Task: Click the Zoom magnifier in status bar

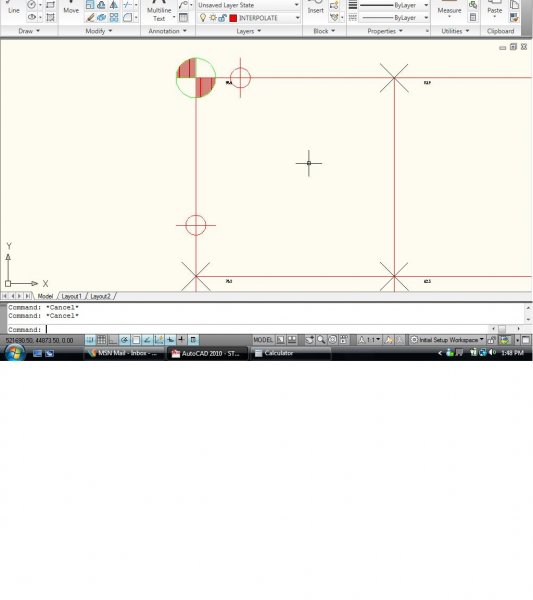Action: 321,339
